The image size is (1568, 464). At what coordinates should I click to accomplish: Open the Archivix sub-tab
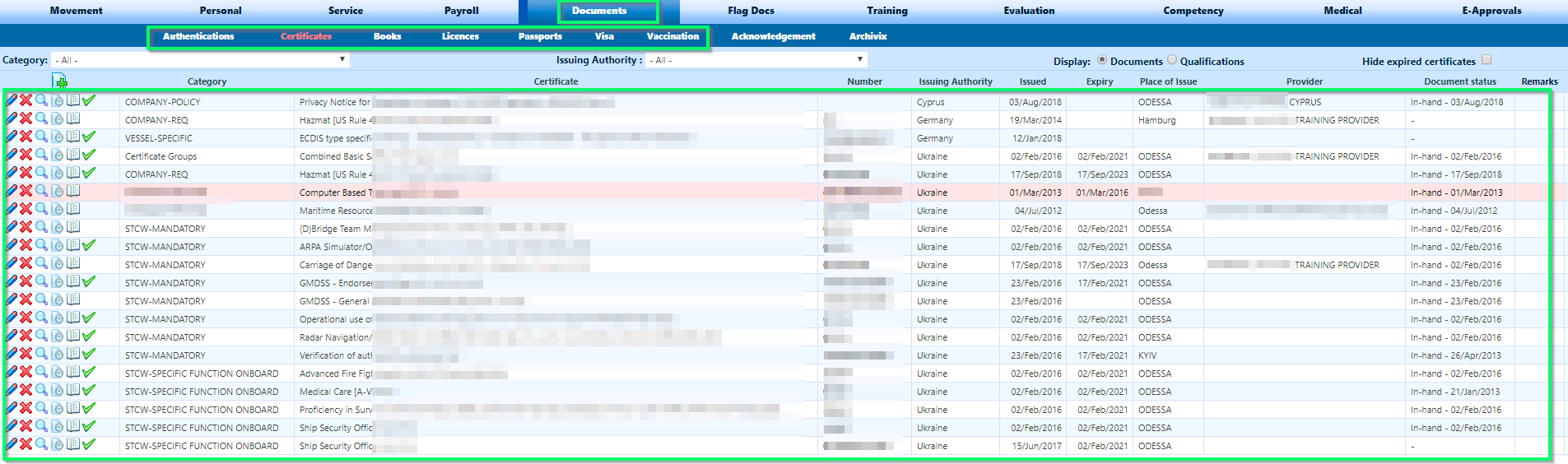(x=868, y=36)
